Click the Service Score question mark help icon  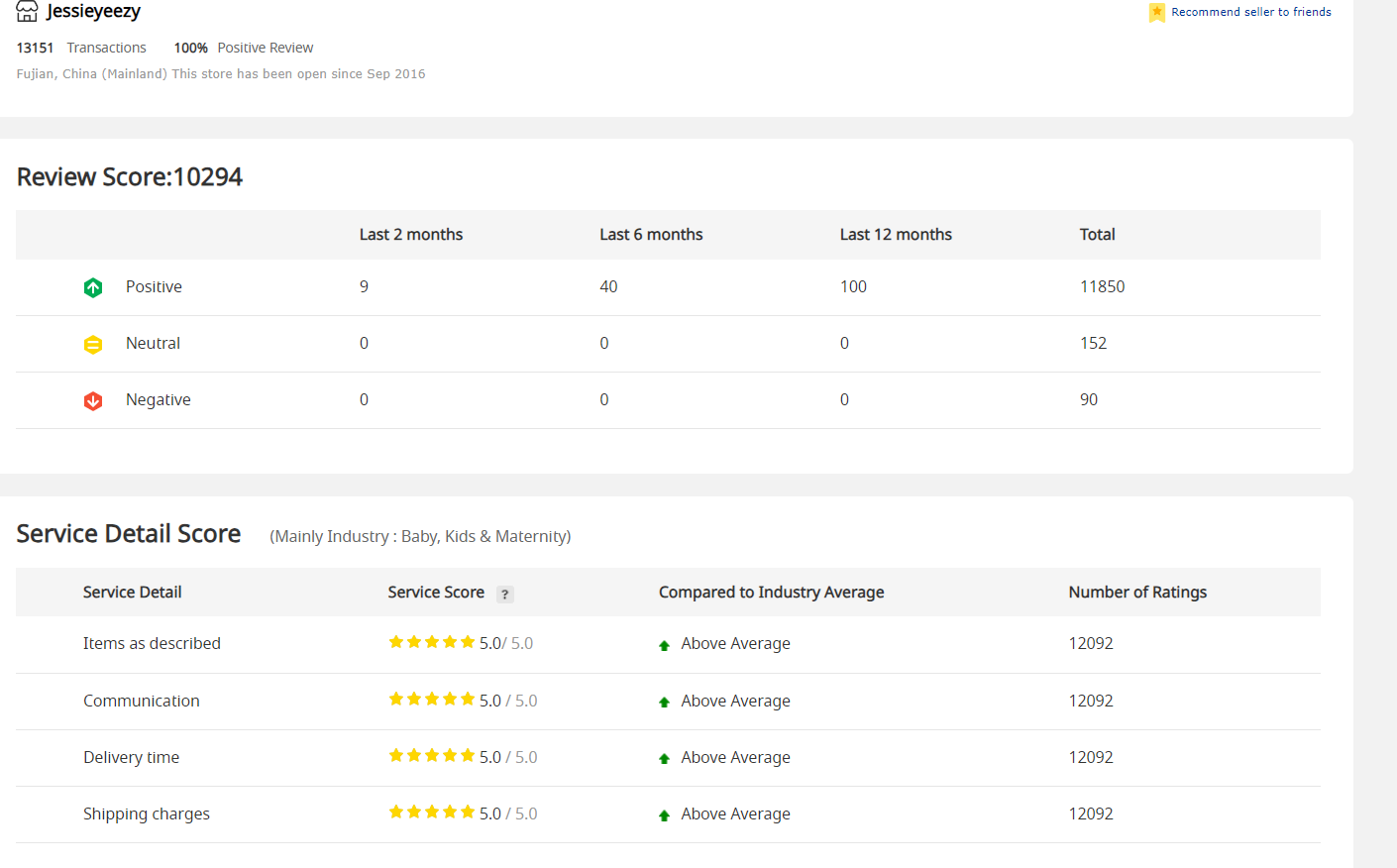click(x=505, y=595)
